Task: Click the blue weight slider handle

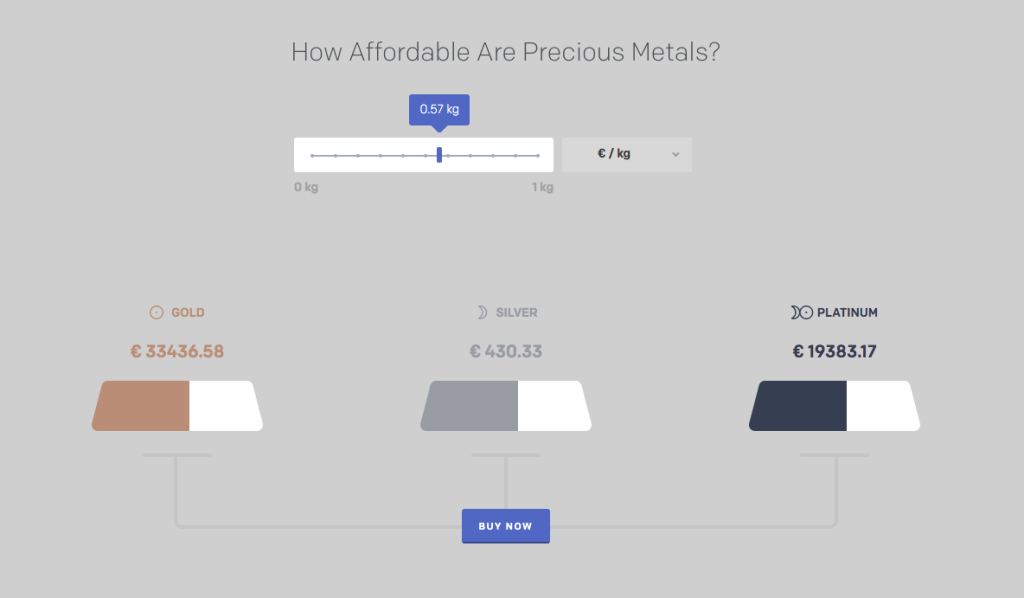Action: 440,155
